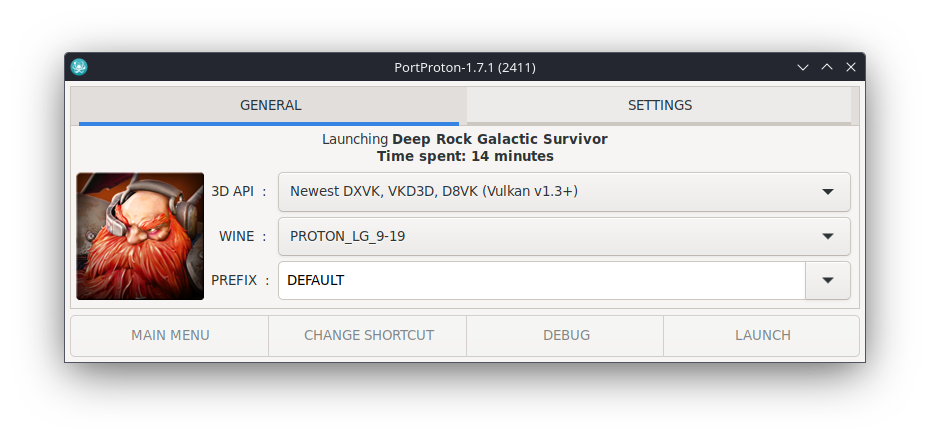Start the game in DEBUG mode

(x=566, y=335)
